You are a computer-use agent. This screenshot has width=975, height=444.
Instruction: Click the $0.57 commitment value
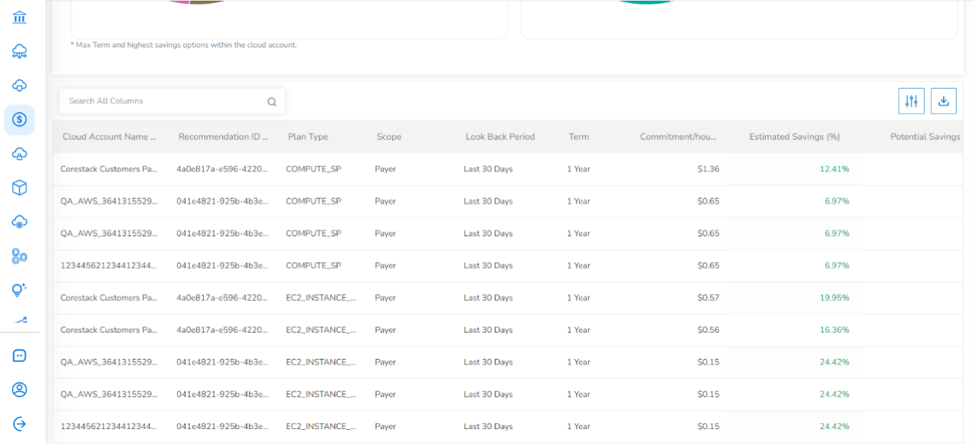pos(708,298)
